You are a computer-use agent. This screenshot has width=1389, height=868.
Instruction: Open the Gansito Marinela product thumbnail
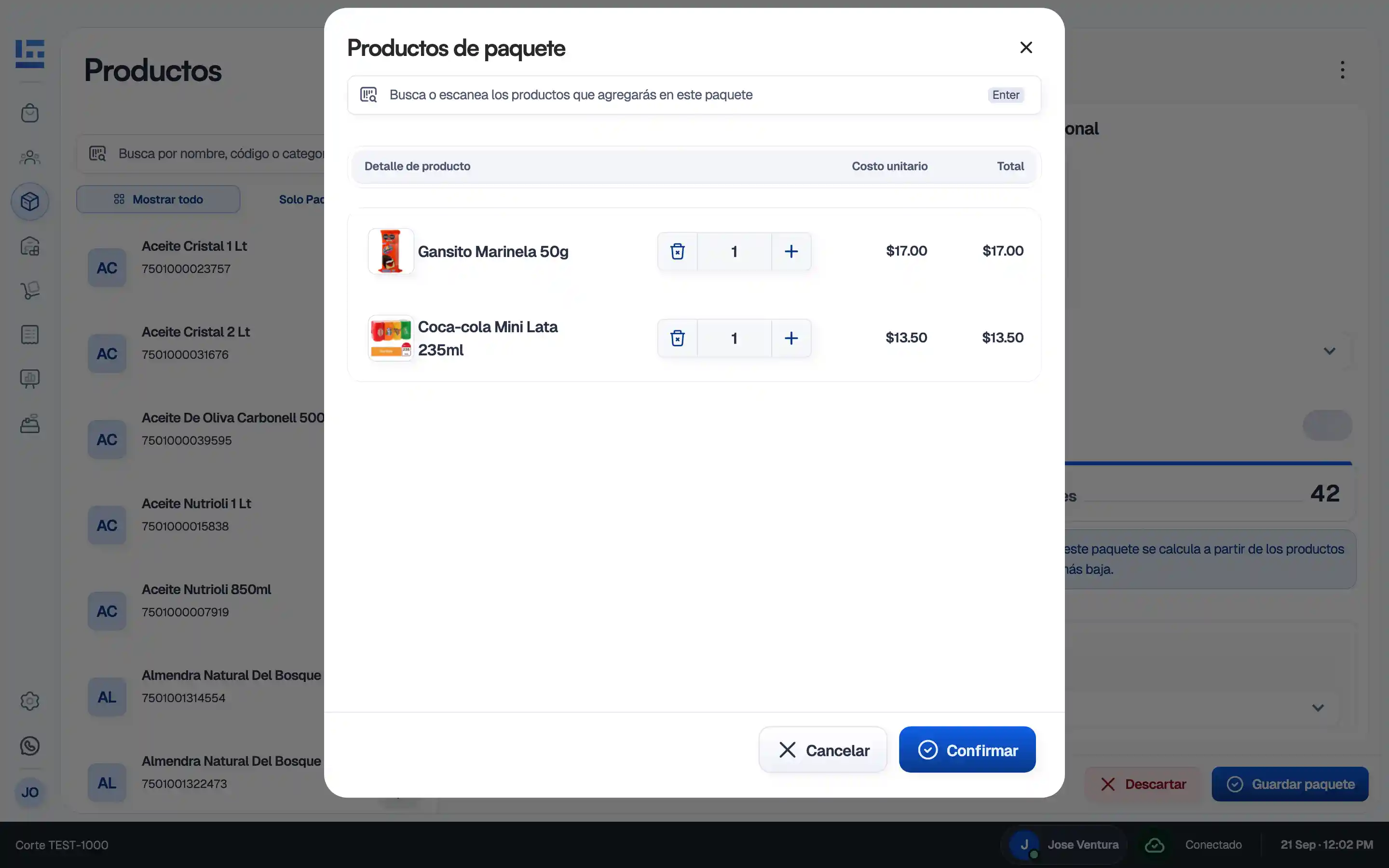click(x=391, y=251)
